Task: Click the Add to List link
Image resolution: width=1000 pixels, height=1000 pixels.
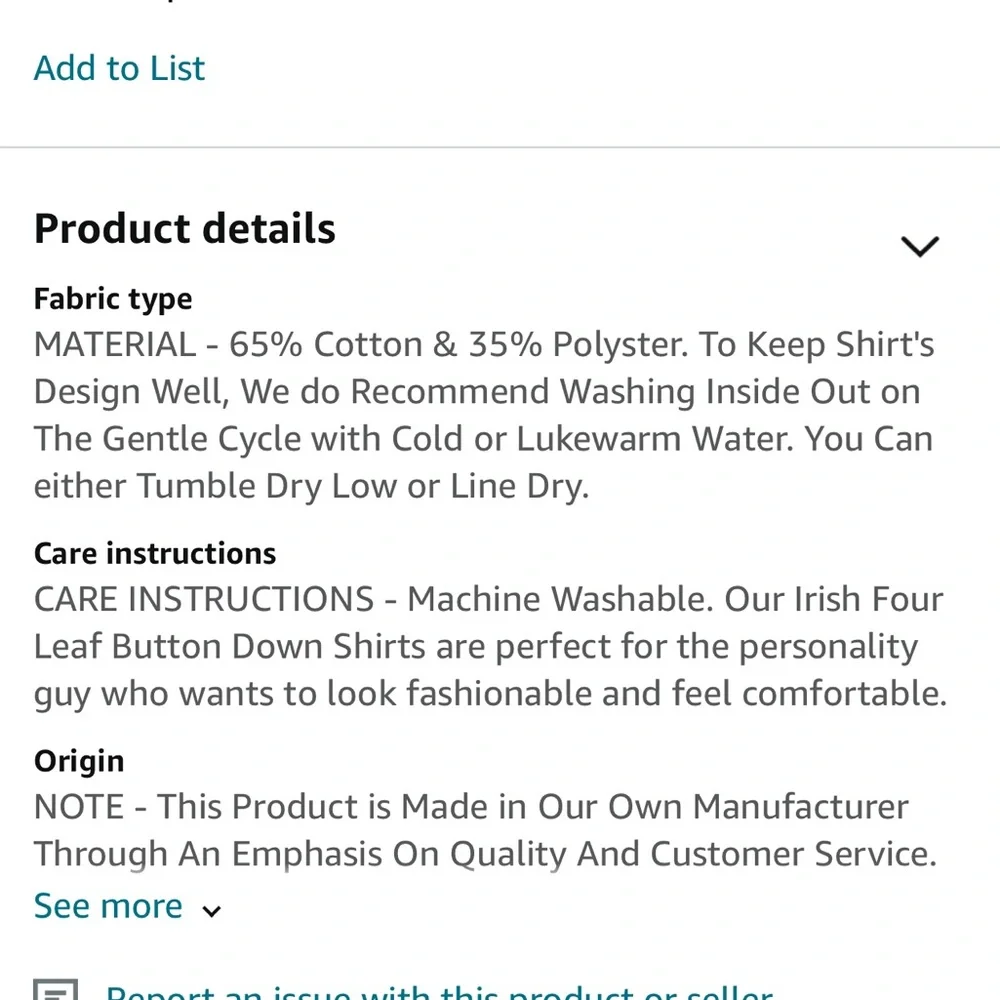Action: coord(119,68)
